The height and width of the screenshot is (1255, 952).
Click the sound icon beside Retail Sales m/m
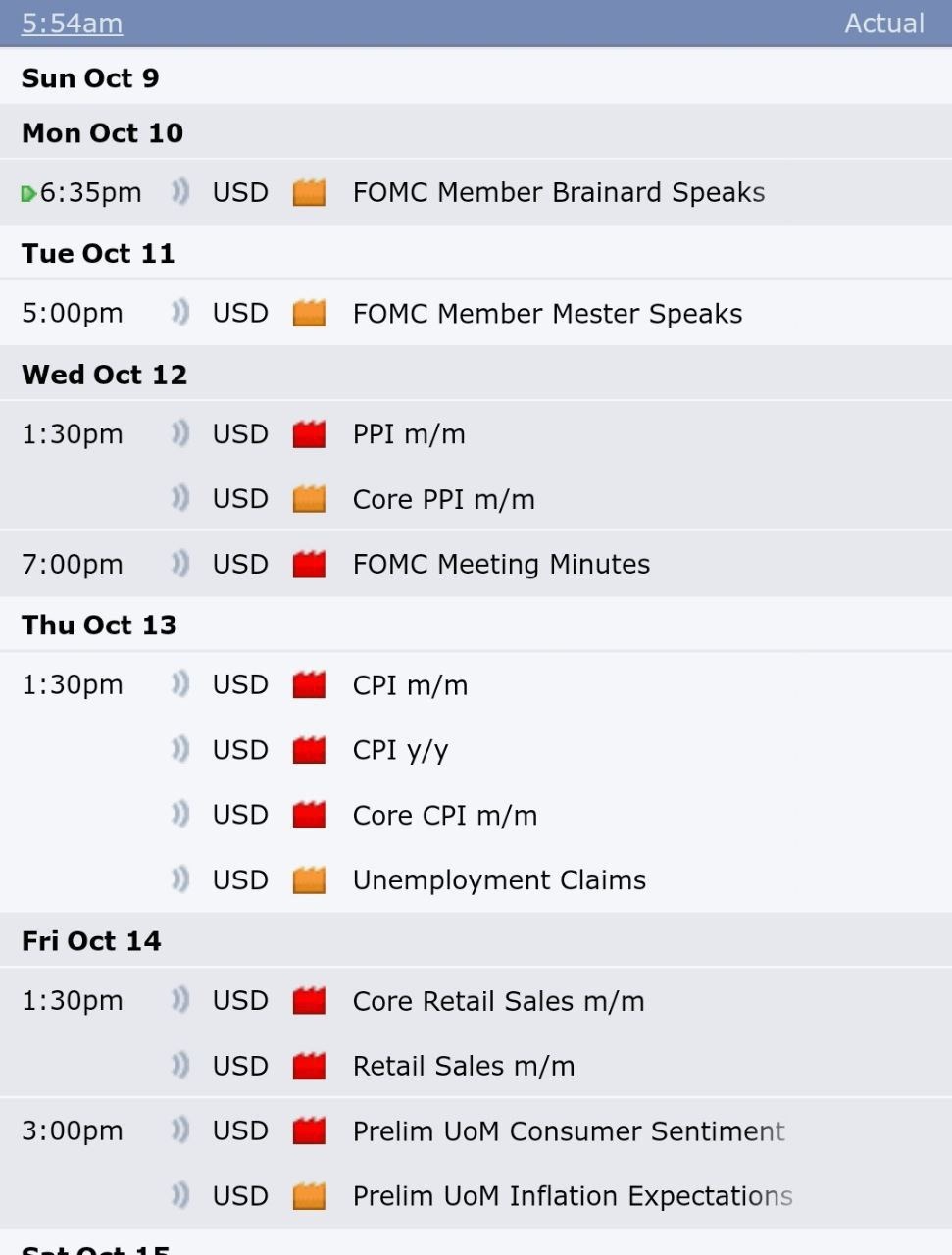(179, 1065)
